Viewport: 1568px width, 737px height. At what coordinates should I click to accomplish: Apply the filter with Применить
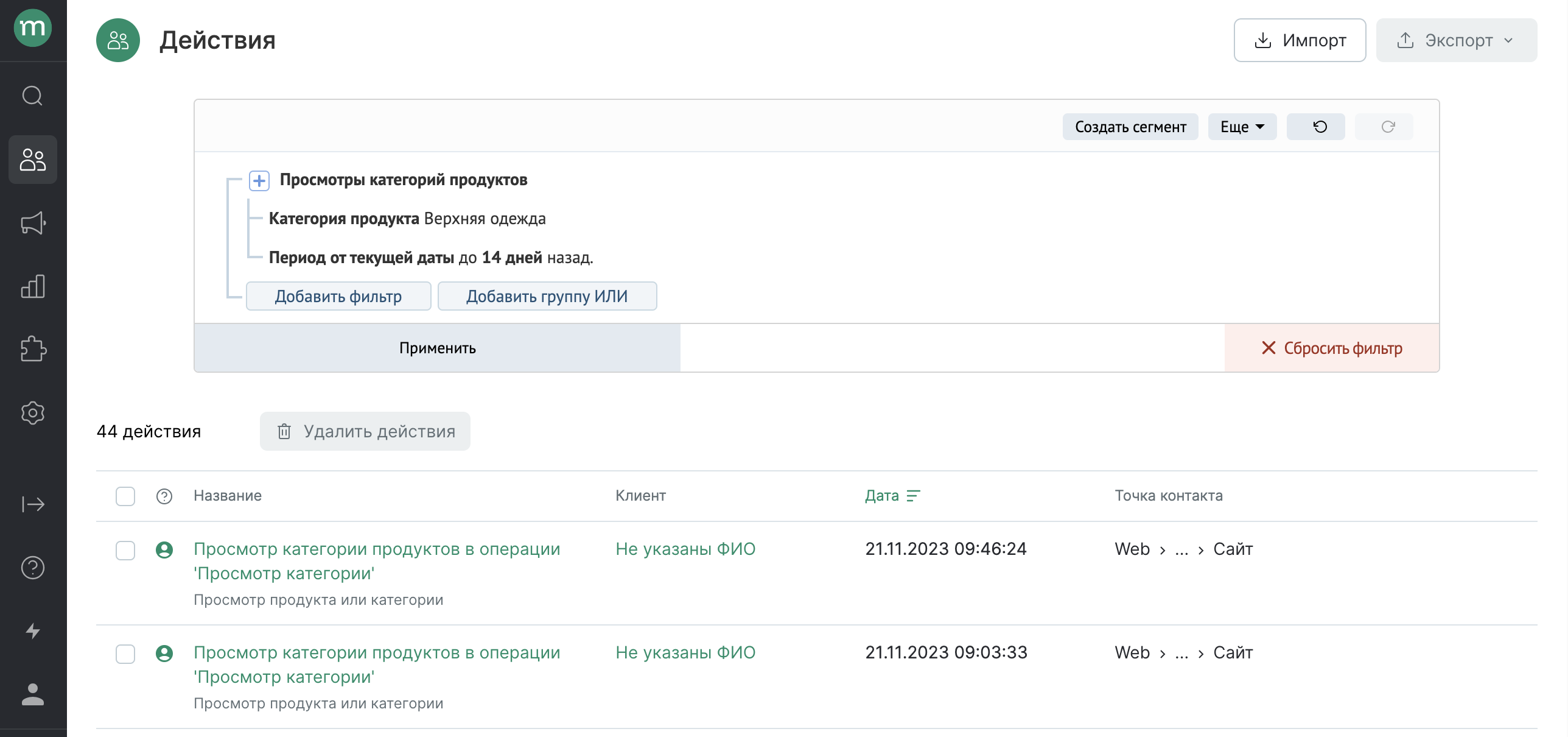tap(437, 348)
